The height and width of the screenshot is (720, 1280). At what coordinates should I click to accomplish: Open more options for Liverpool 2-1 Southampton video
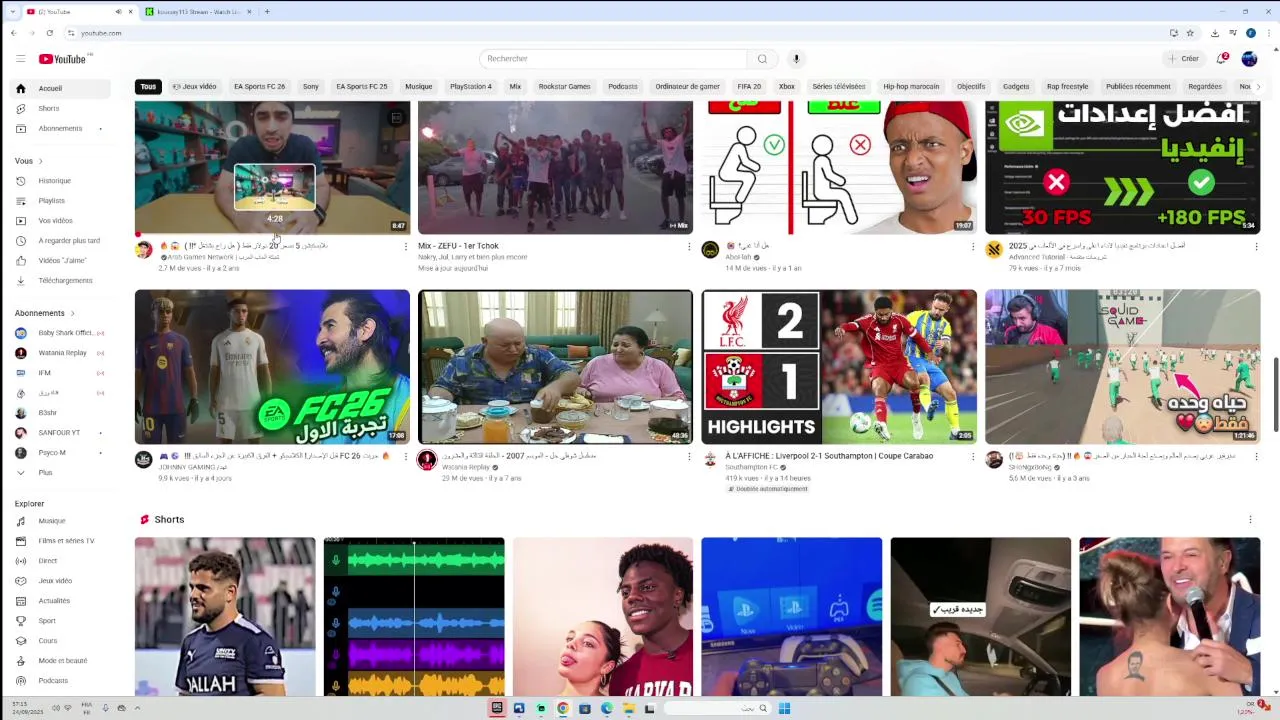pyautogui.click(x=972, y=457)
